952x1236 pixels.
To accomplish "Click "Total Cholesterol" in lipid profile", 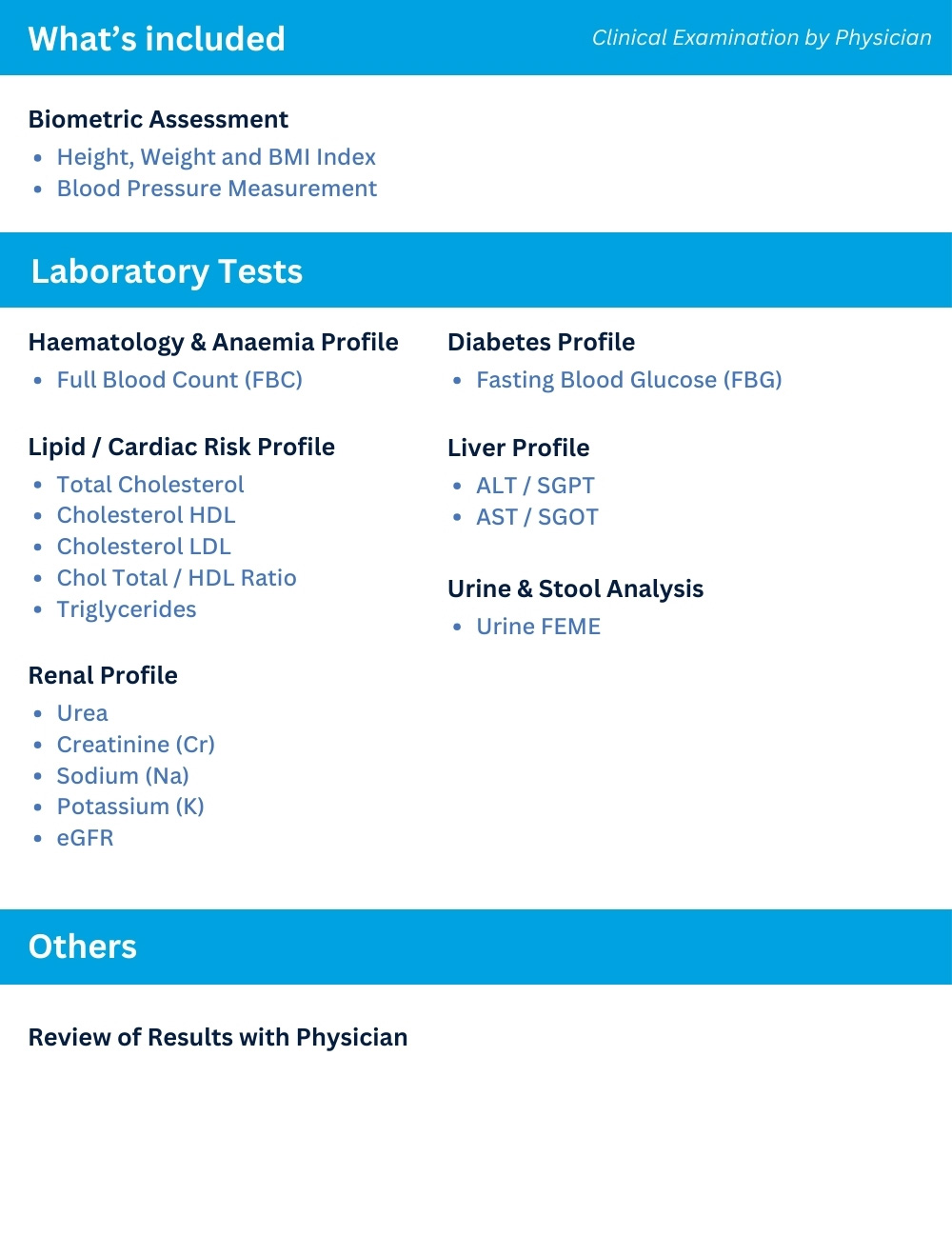I will point(150,485).
